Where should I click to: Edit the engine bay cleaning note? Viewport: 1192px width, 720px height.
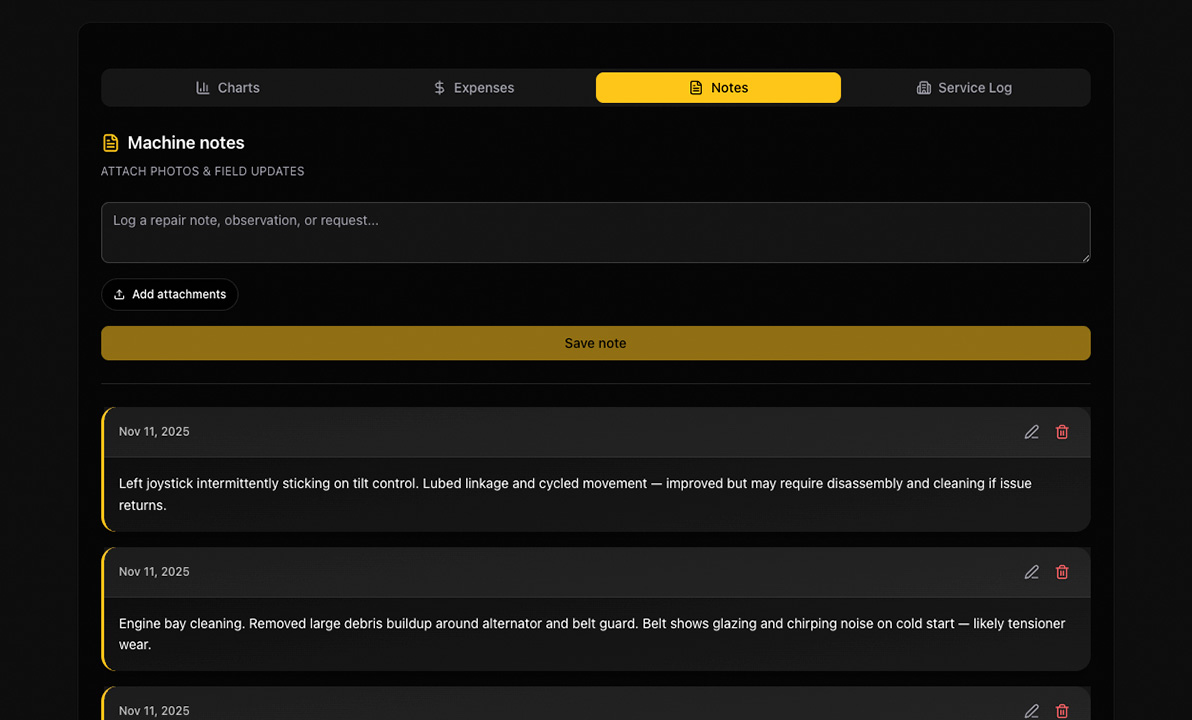(x=1032, y=572)
